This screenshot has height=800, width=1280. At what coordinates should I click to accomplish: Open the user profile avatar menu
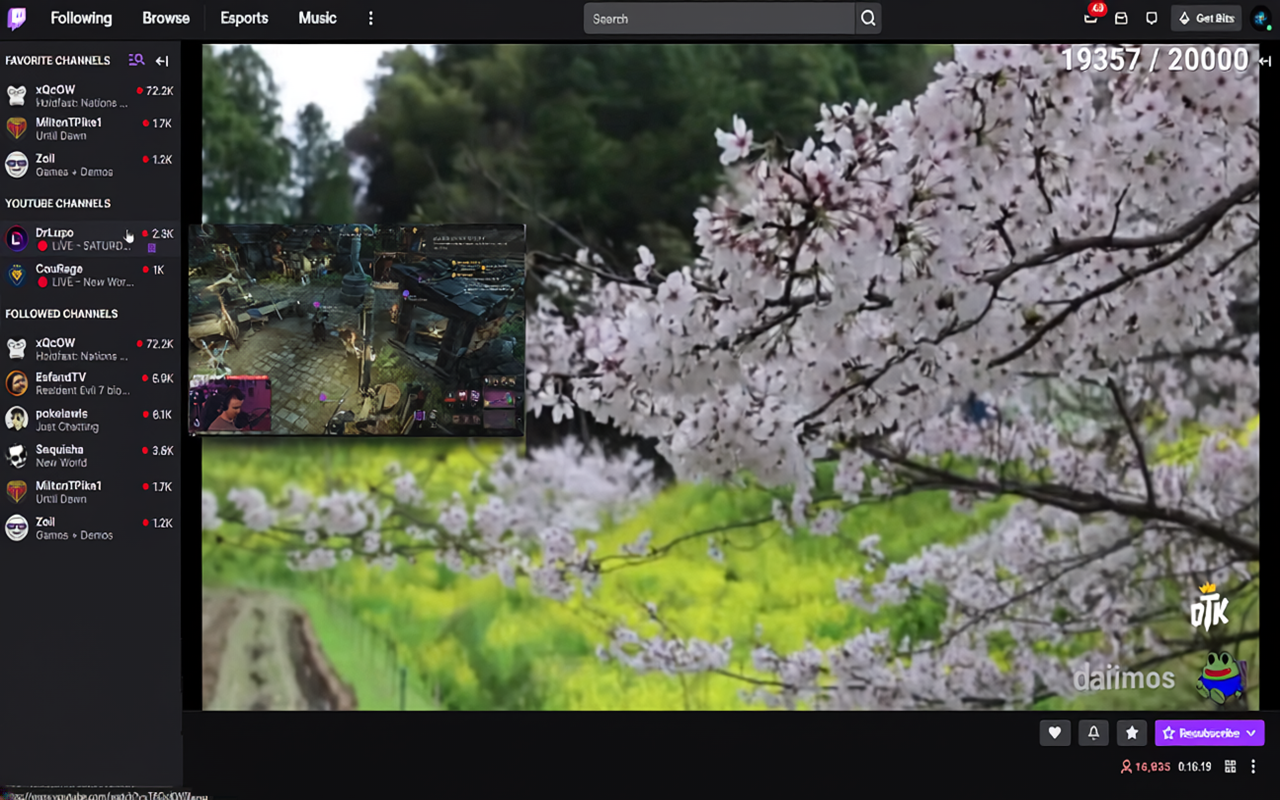[x=1261, y=18]
